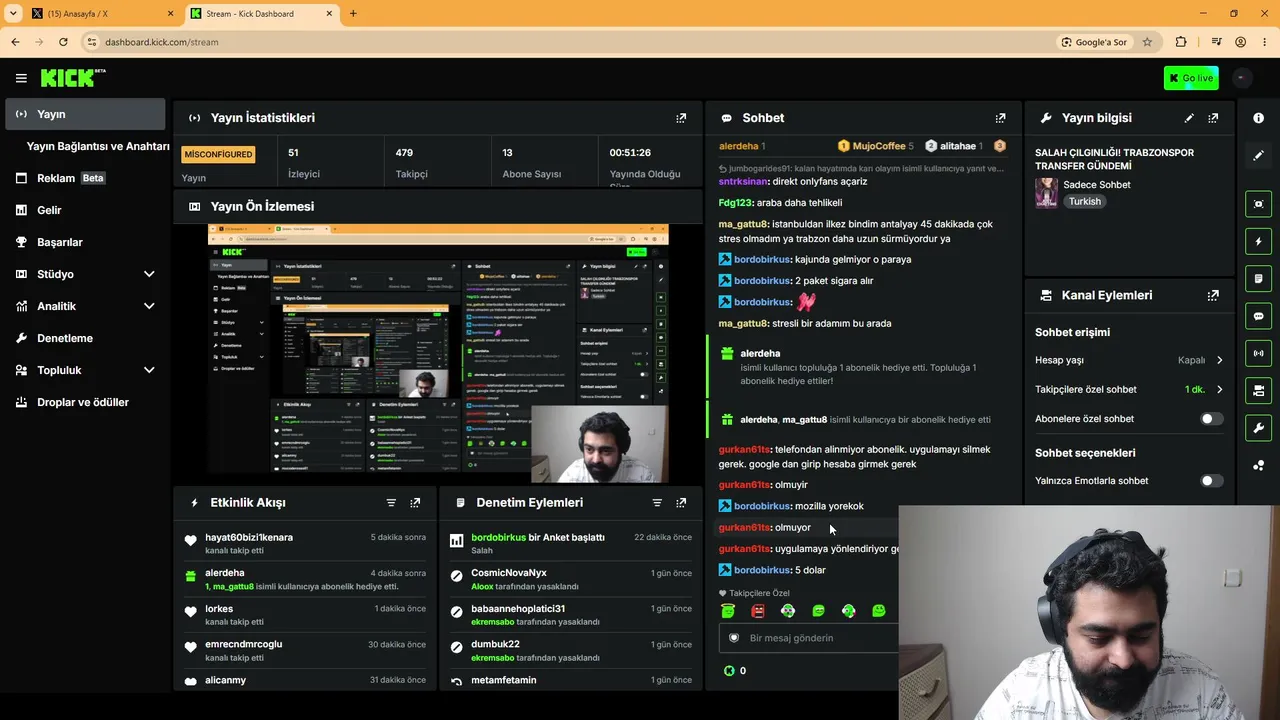Screen dimensions: 1280x720
Task: Click username Fdg123 in chat
Action: coord(736,203)
